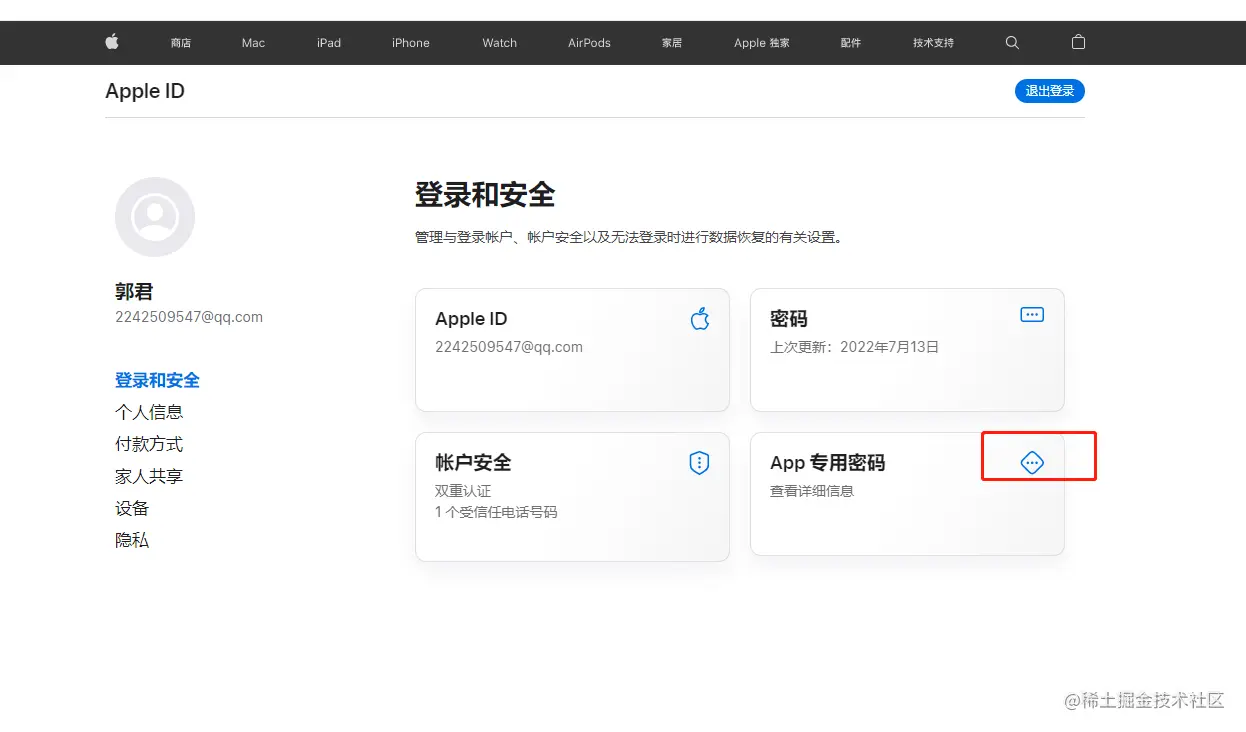Open the iPhone page in the navigation bar
Image resolution: width=1246 pixels, height=732 pixels.
click(410, 42)
